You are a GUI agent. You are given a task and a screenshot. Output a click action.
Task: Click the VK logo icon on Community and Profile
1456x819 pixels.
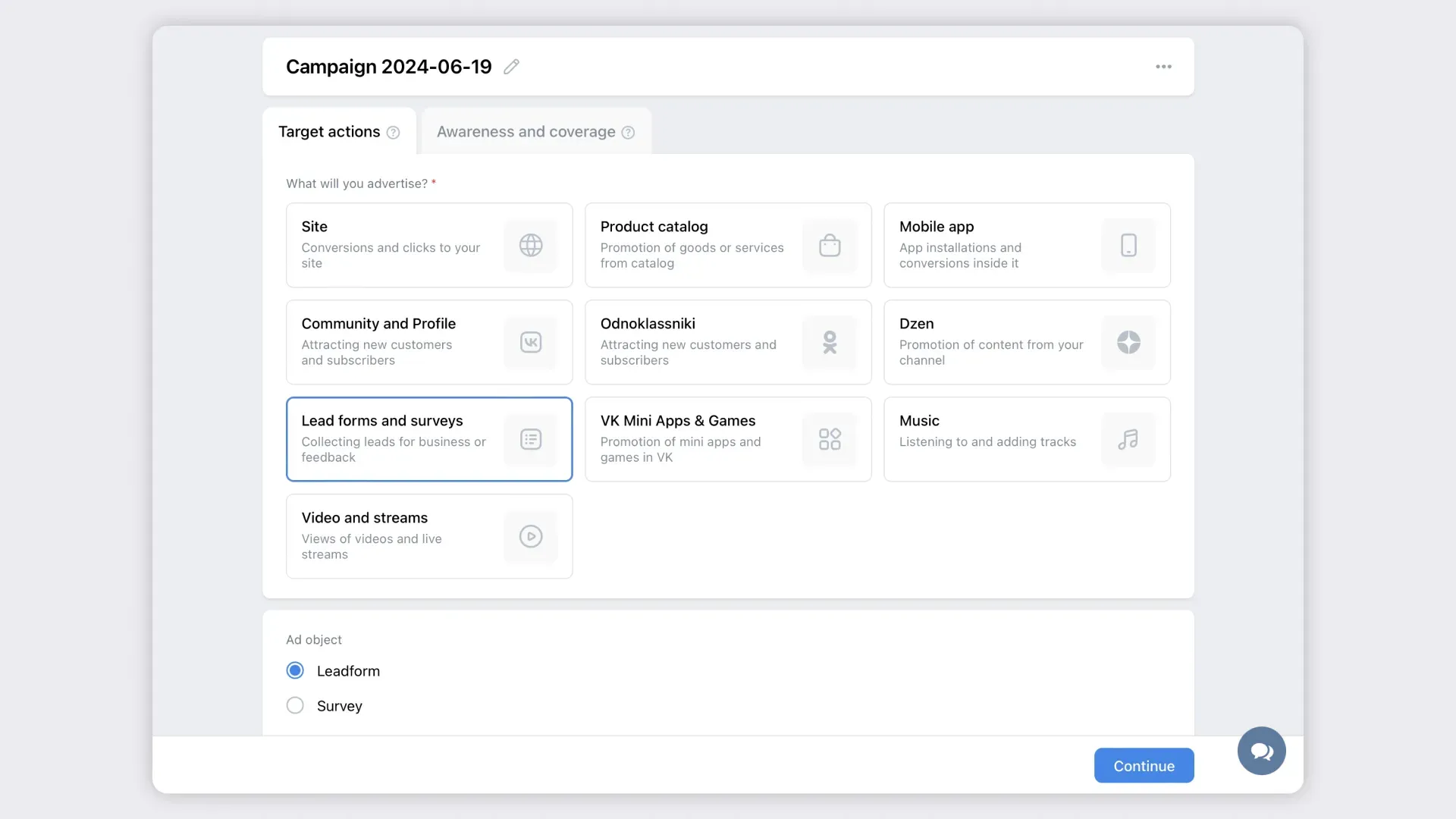click(x=531, y=342)
